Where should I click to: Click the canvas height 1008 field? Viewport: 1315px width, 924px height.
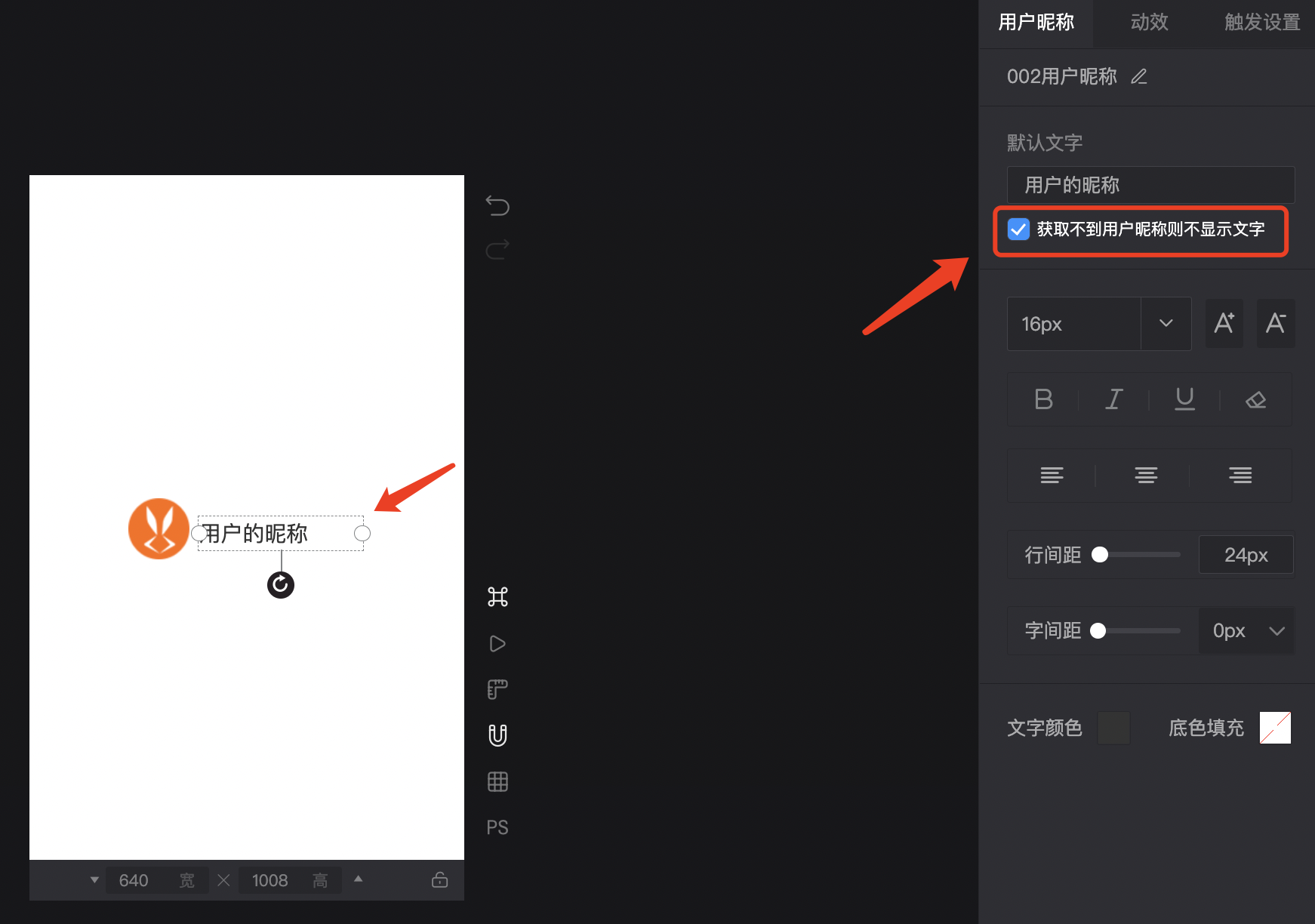click(x=290, y=880)
